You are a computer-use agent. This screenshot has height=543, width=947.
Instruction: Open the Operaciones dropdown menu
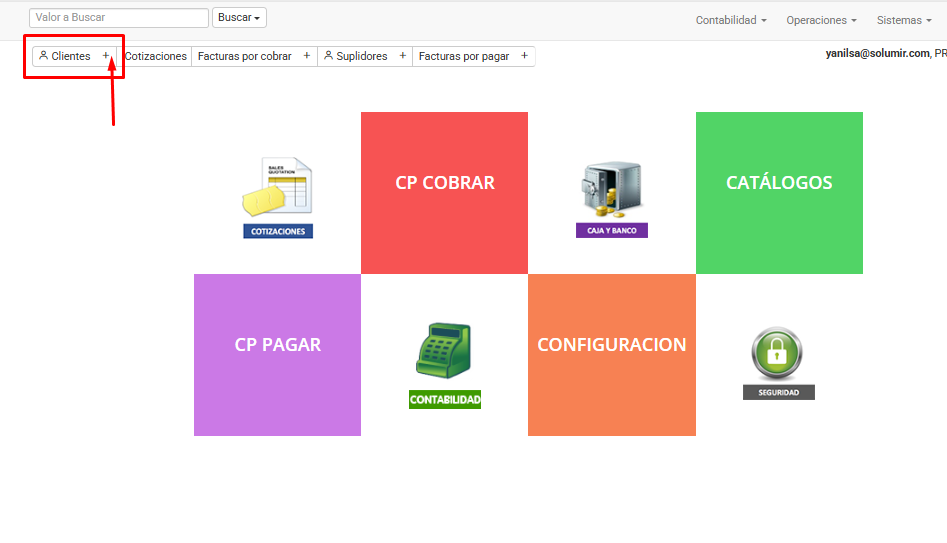821,20
